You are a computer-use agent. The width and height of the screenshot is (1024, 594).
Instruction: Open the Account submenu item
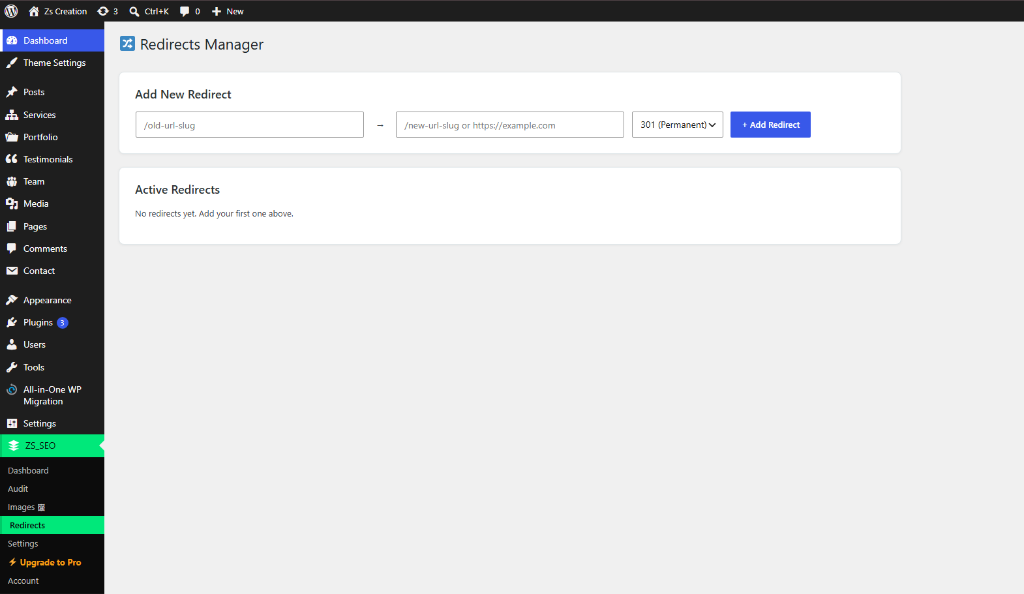coord(23,581)
